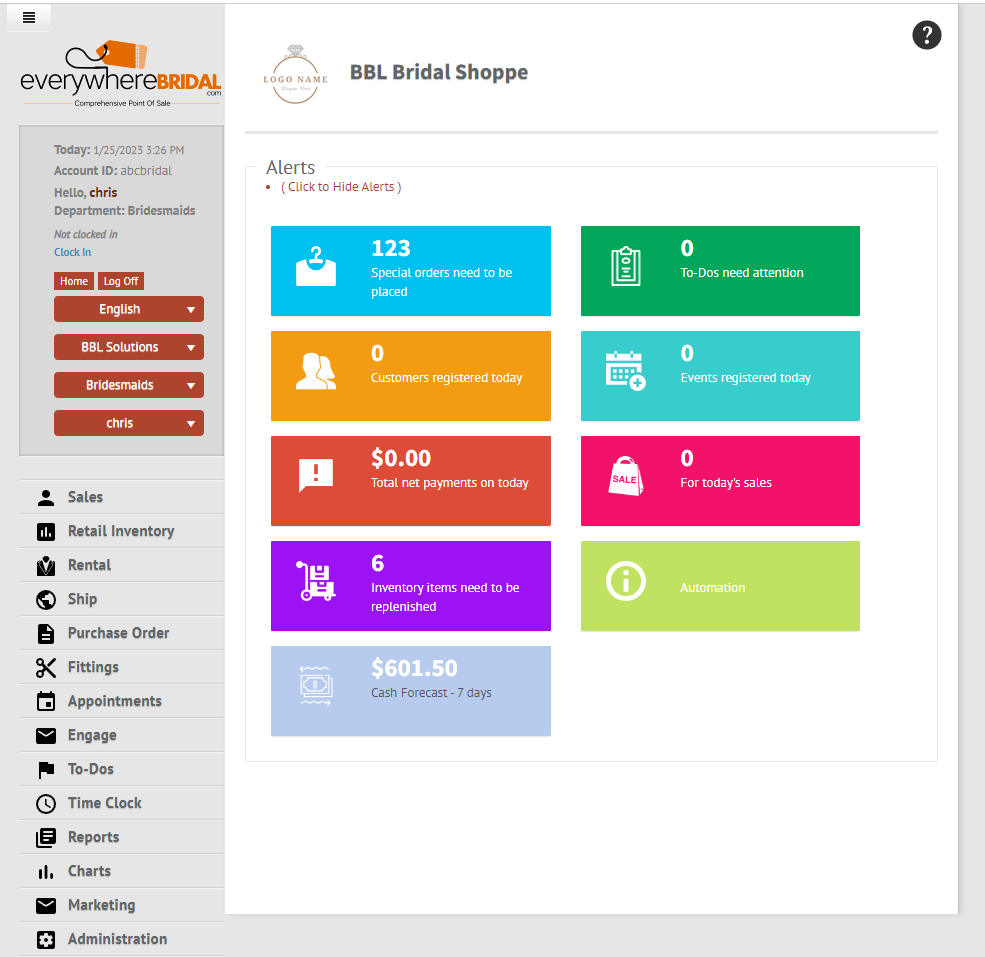
Task: Click the Fittings scissors icon
Action: pyautogui.click(x=46, y=667)
